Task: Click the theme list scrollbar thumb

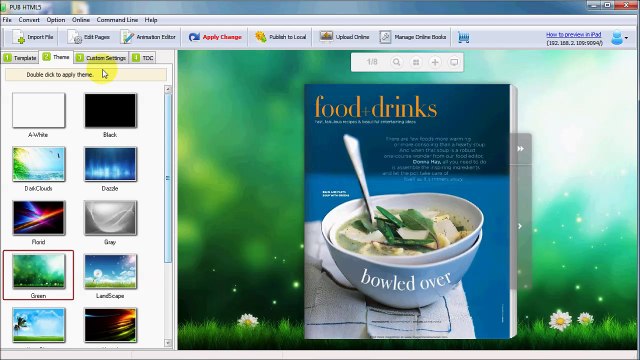Action: click(x=168, y=178)
